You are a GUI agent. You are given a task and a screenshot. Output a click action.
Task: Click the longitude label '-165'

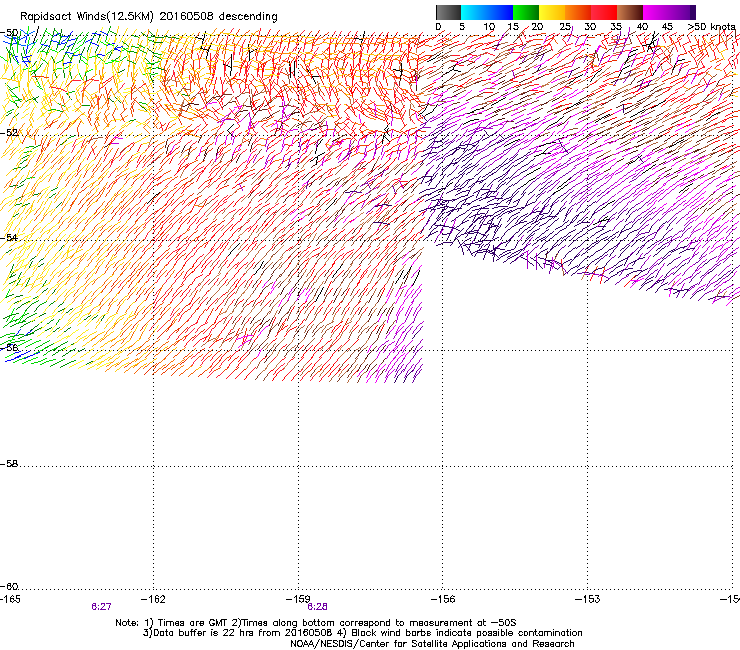(x=10, y=599)
